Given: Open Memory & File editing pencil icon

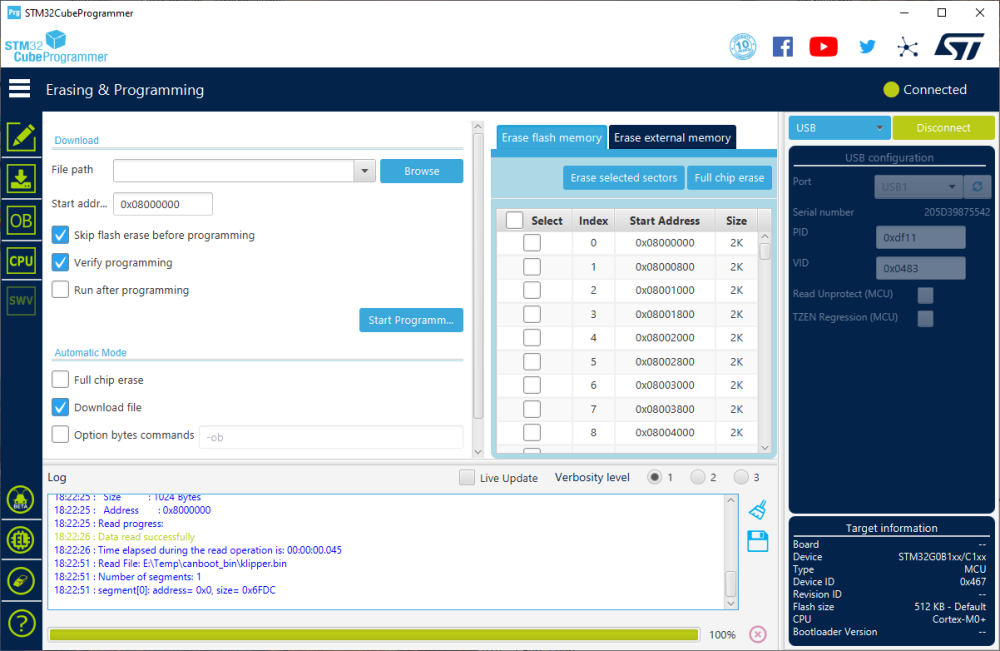Looking at the screenshot, I should tap(21, 136).
